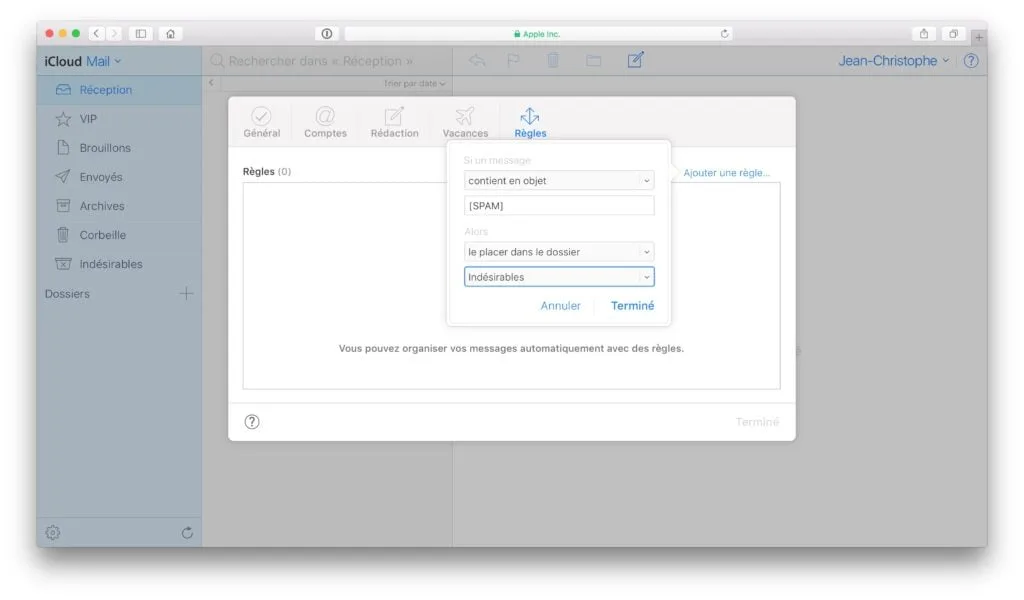The height and width of the screenshot is (600, 1024).
Task: Open the settings gear at bottom left
Action: click(52, 532)
